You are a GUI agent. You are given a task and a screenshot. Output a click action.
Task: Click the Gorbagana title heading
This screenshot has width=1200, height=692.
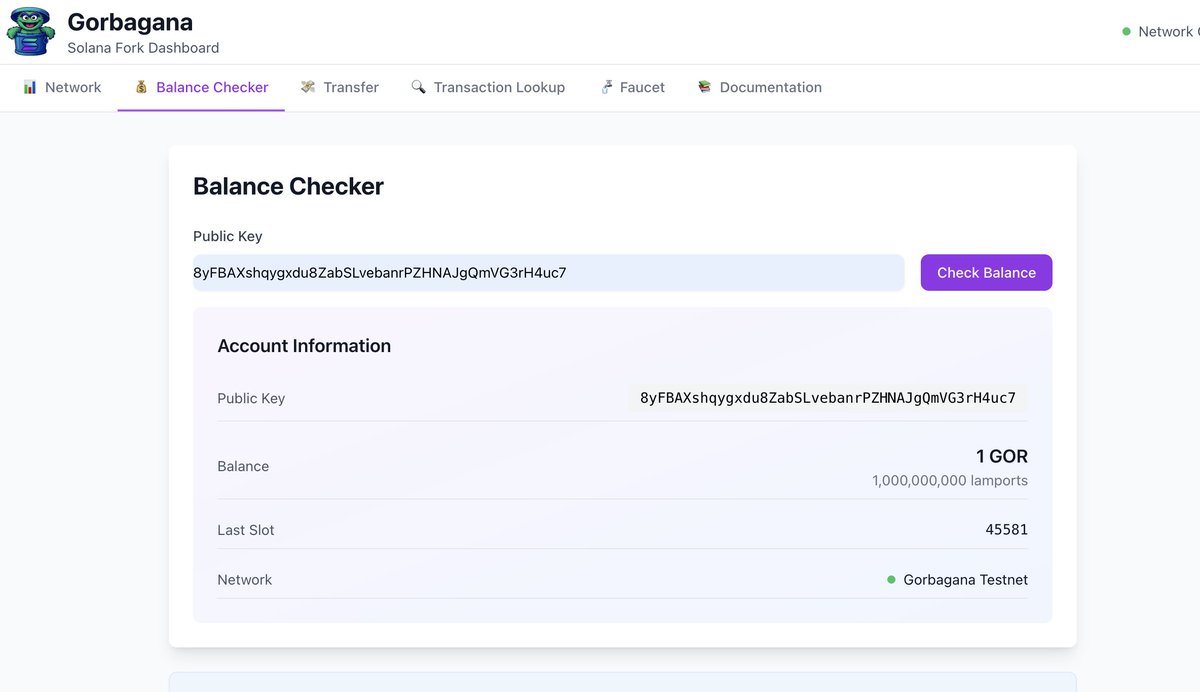130,21
